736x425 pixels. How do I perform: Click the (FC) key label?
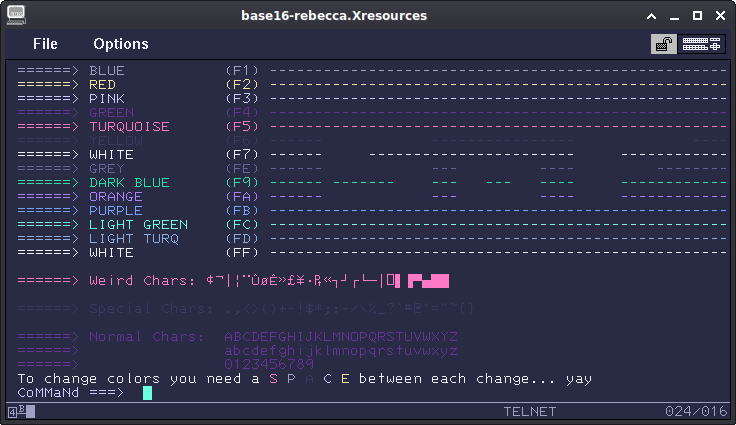point(242,225)
